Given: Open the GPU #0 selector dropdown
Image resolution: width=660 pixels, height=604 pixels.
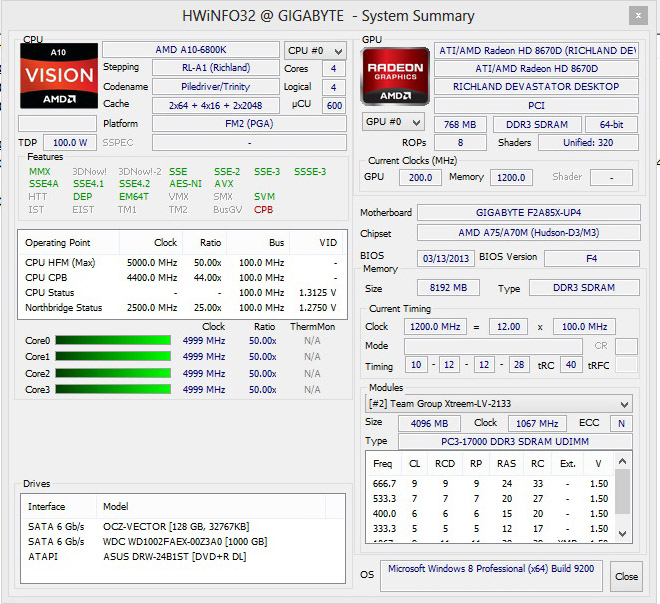Looking at the screenshot, I should tap(393, 122).
